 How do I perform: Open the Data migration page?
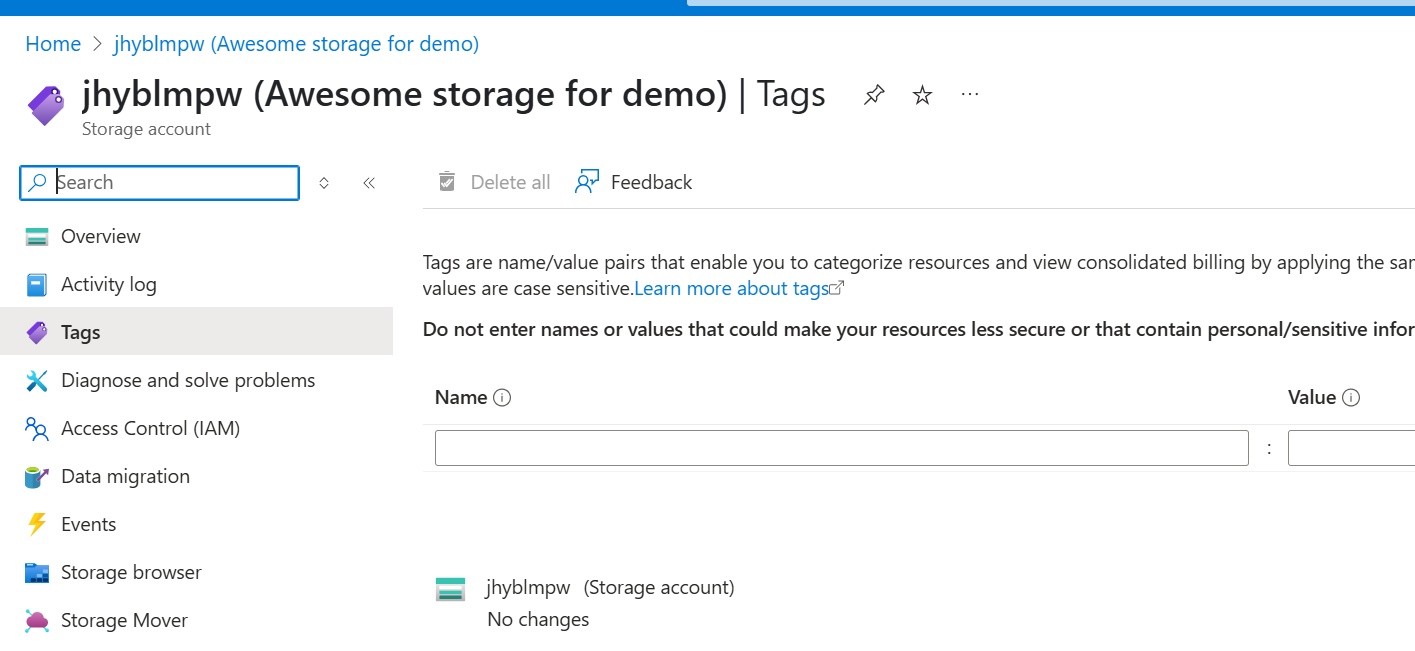pos(196,477)
